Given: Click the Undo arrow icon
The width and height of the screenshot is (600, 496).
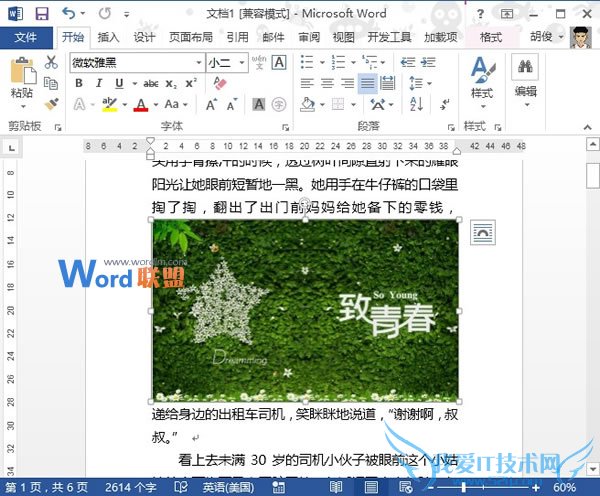Looking at the screenshot, I should click(69, 14).
